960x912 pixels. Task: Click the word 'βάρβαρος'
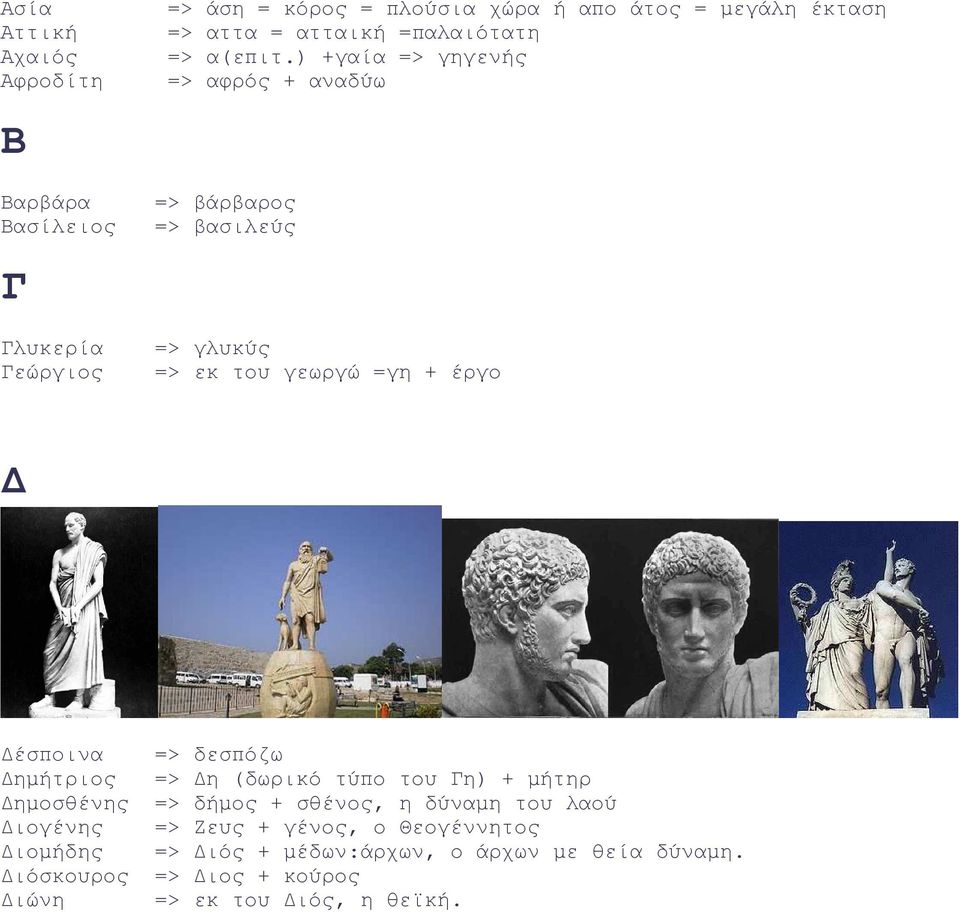(245, 203)
